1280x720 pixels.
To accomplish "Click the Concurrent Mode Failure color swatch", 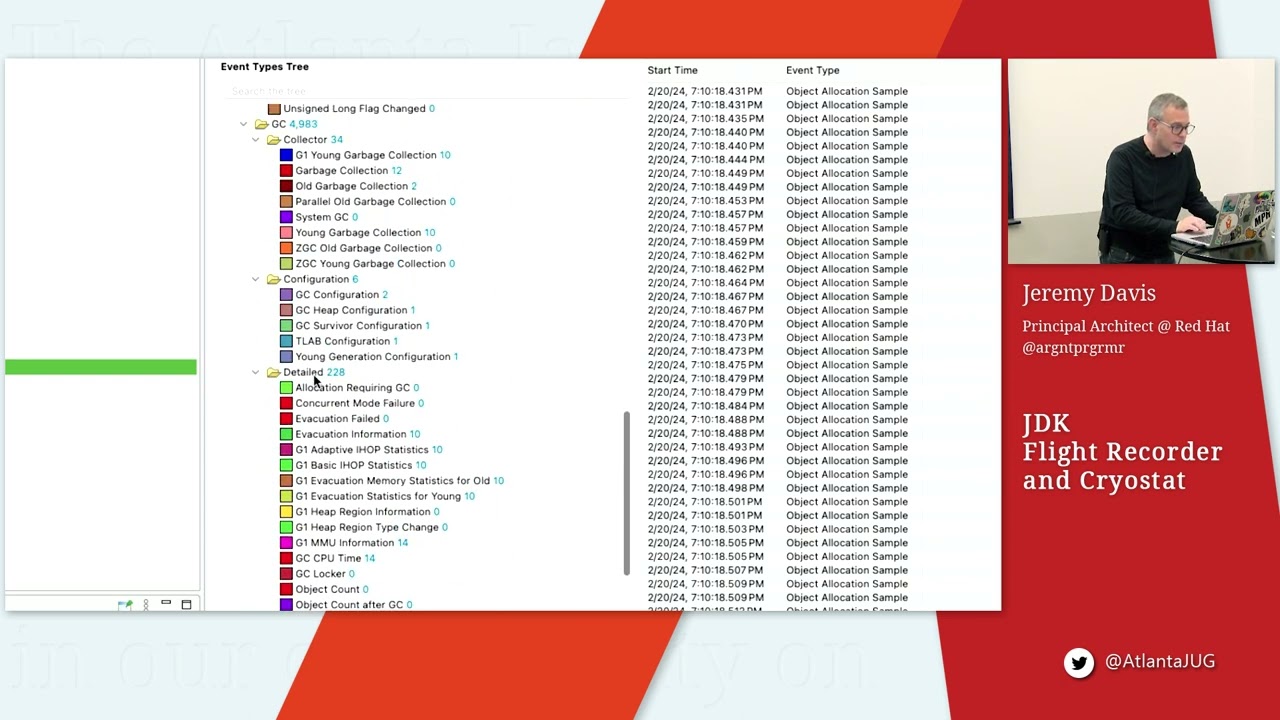I will click(x=286, y=403).
